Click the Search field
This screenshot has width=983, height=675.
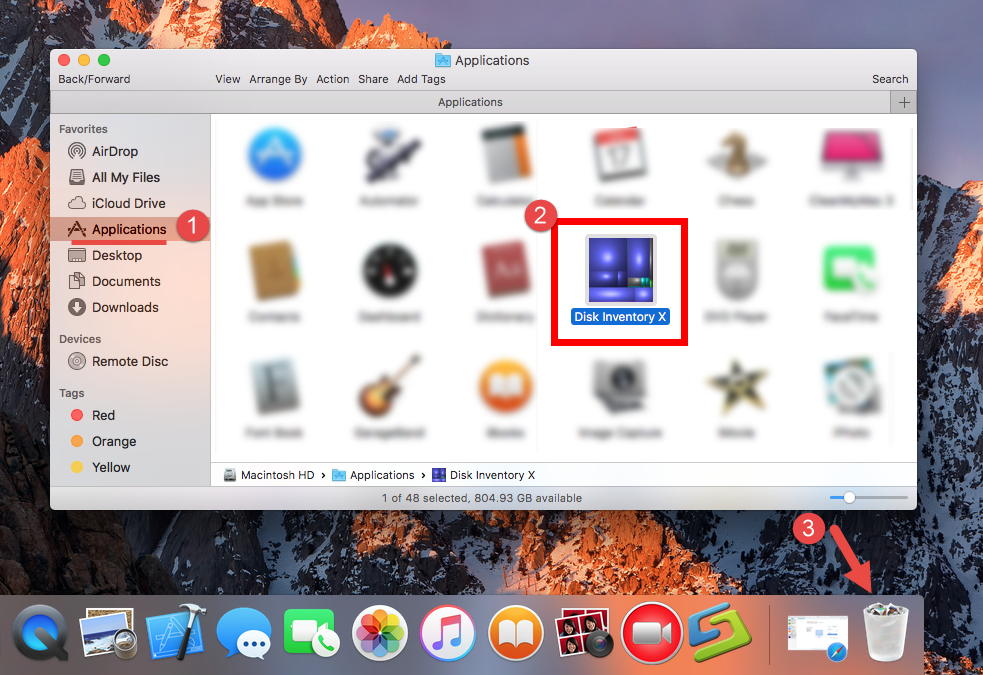[889, 79]
